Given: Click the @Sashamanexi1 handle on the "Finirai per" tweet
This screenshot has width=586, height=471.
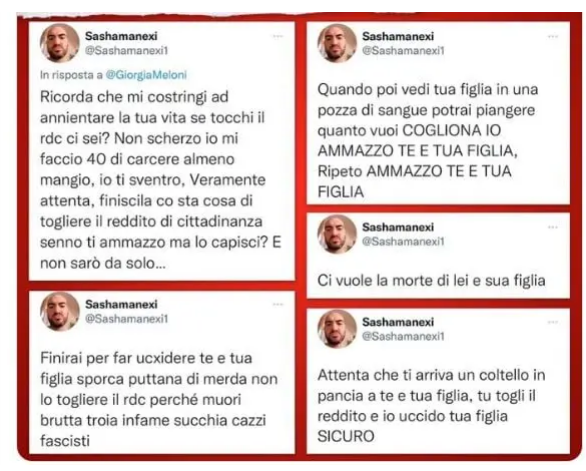Looking at the screenshot, I should [127, 319].
